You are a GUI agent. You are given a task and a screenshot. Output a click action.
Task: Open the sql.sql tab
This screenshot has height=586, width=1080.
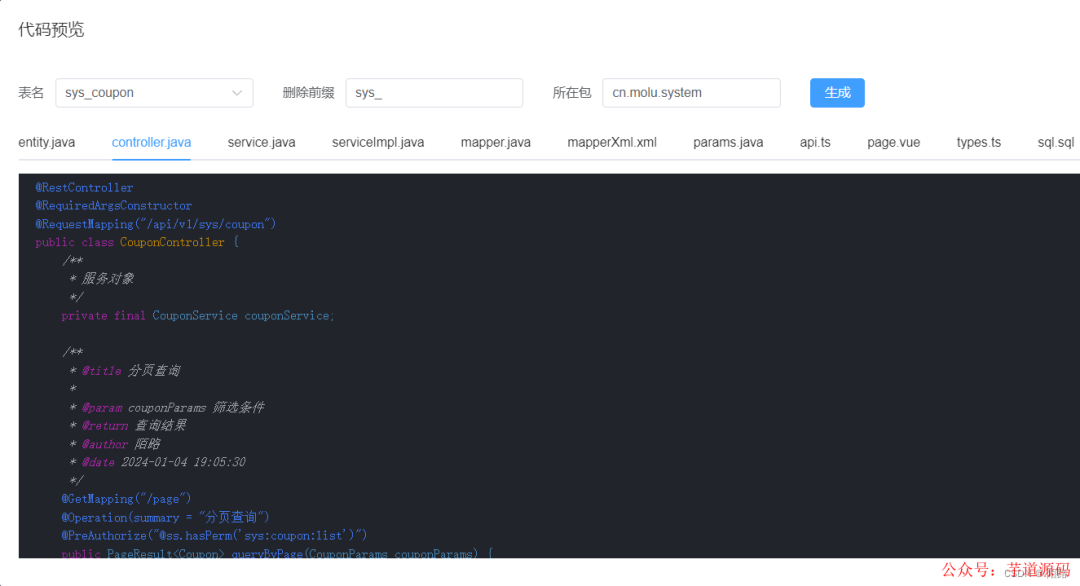tap(1056, 143)
